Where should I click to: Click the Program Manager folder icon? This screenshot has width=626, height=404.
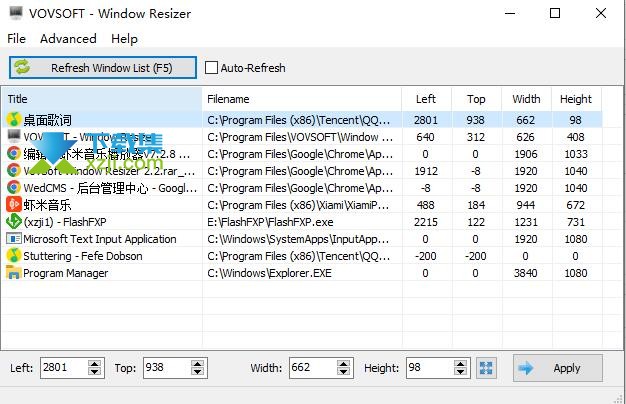coord(14,273)
